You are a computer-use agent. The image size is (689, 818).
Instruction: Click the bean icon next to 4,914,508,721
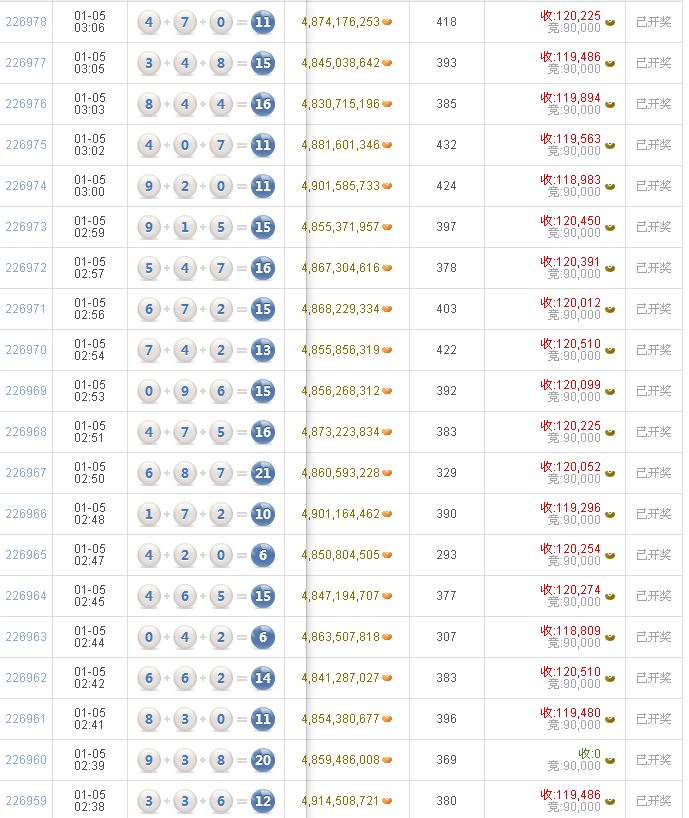click(x=387, y=801)
